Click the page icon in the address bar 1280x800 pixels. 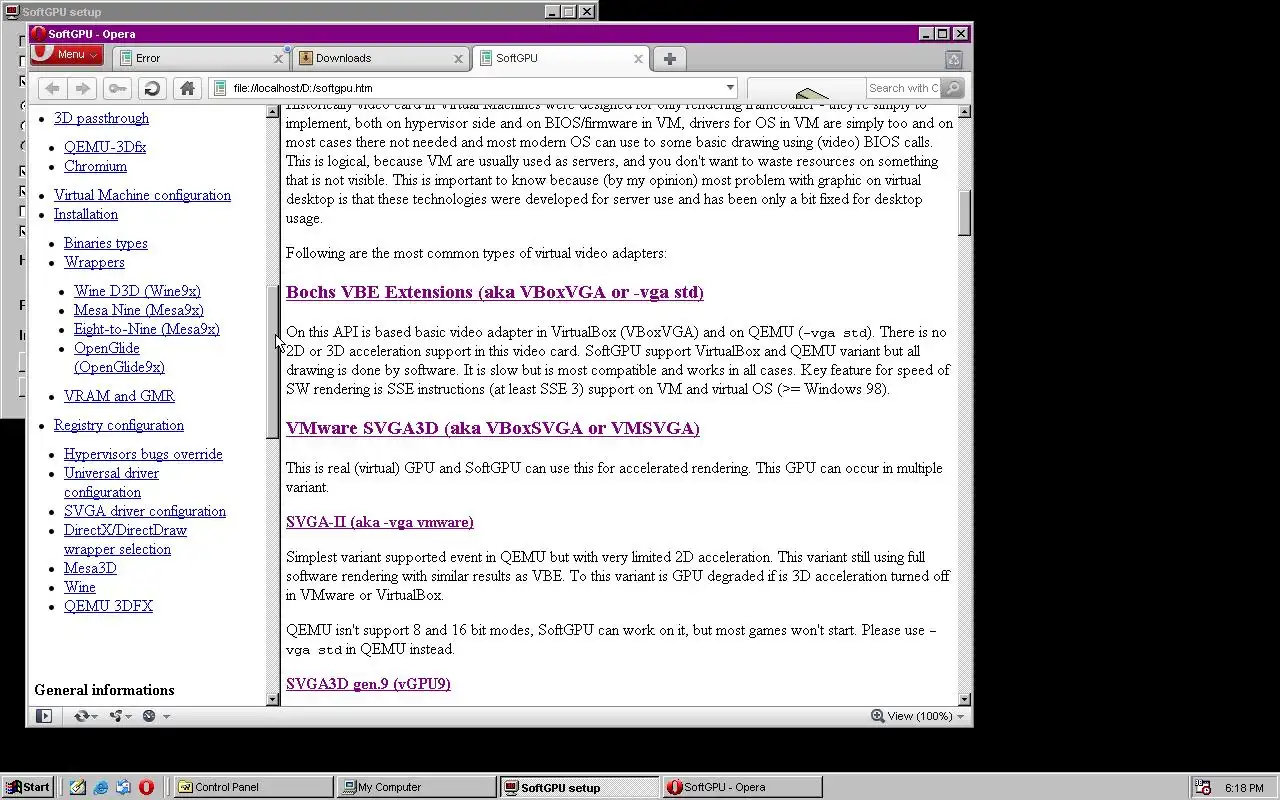[220, 88]
